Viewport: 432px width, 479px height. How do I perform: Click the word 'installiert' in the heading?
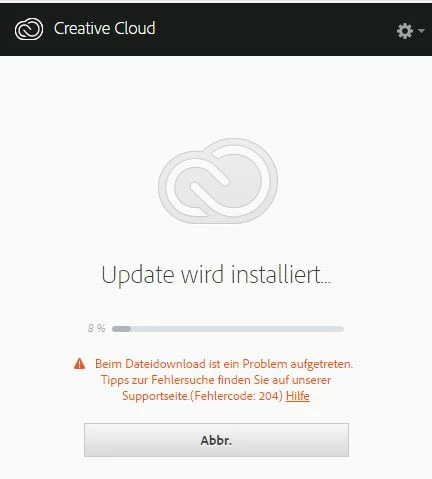(276, 274)
